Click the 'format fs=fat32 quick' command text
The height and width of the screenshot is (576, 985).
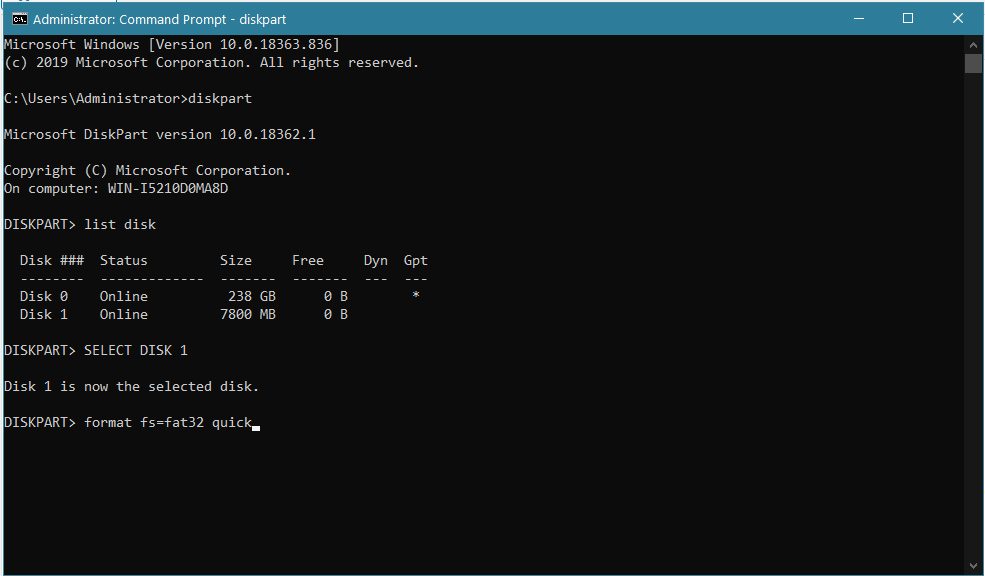click(168, 423)
